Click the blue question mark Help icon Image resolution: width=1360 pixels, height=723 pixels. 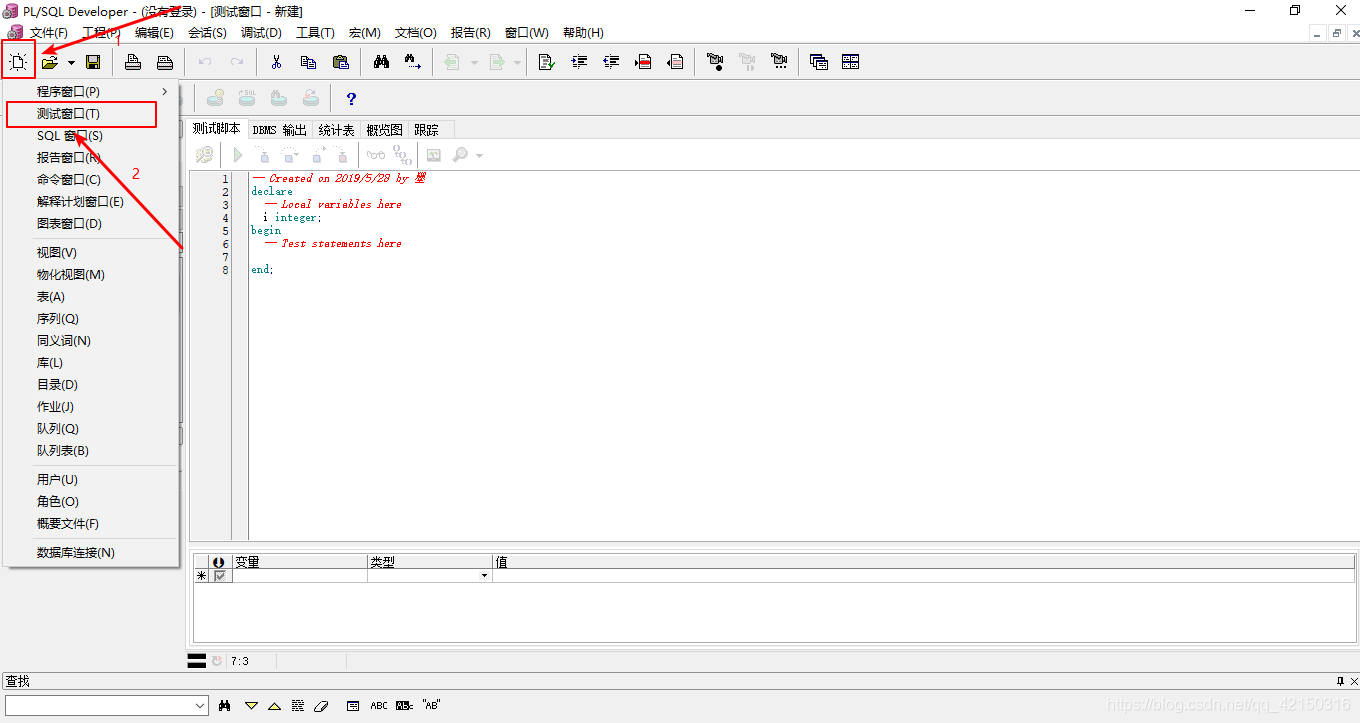point(351,99)
